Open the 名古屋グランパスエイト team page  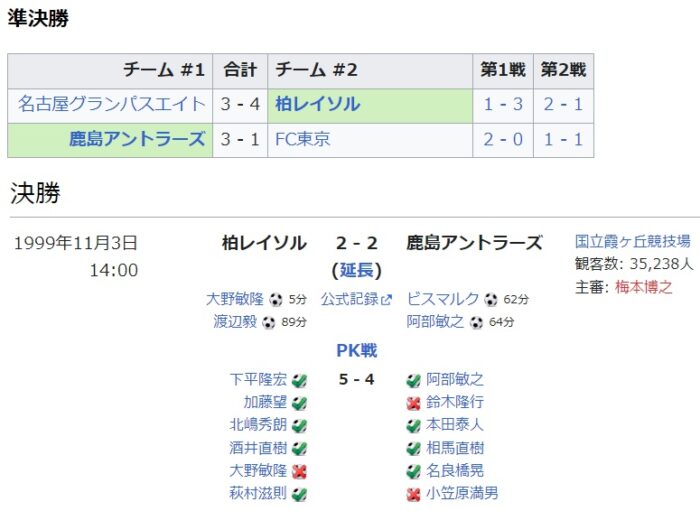(x=112, y=104)
